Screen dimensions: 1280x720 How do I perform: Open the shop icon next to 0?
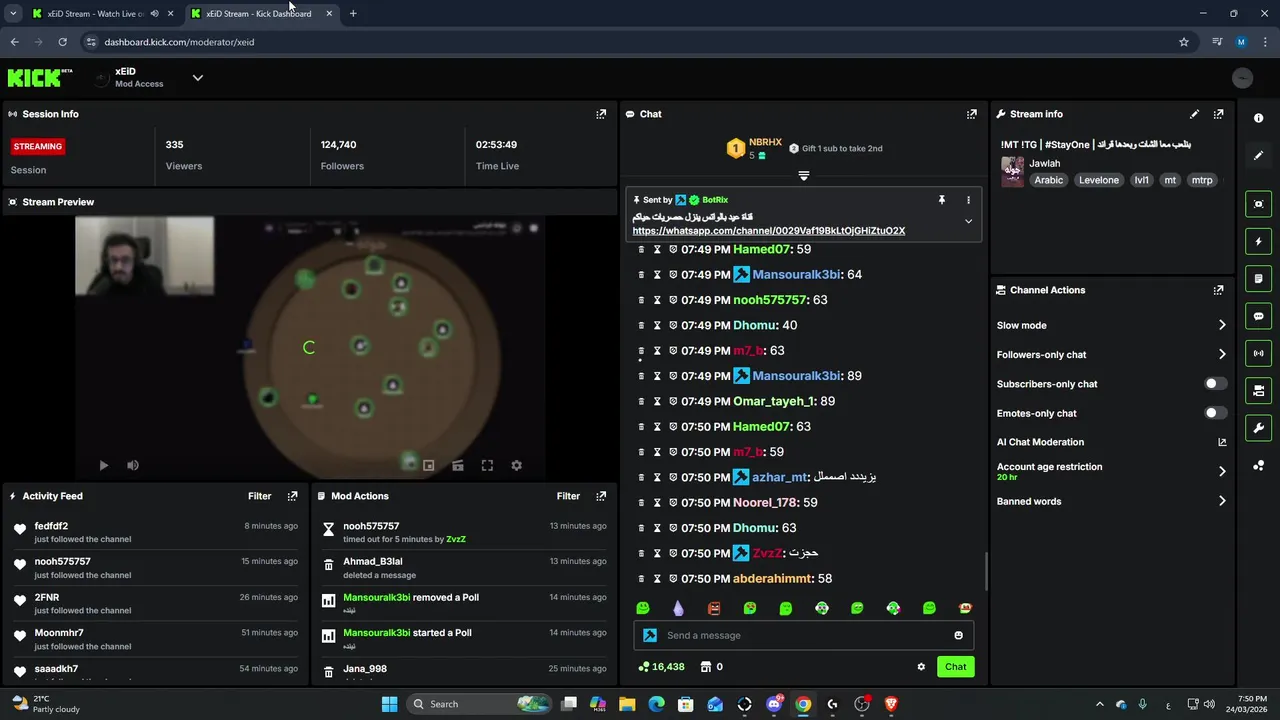705,667
